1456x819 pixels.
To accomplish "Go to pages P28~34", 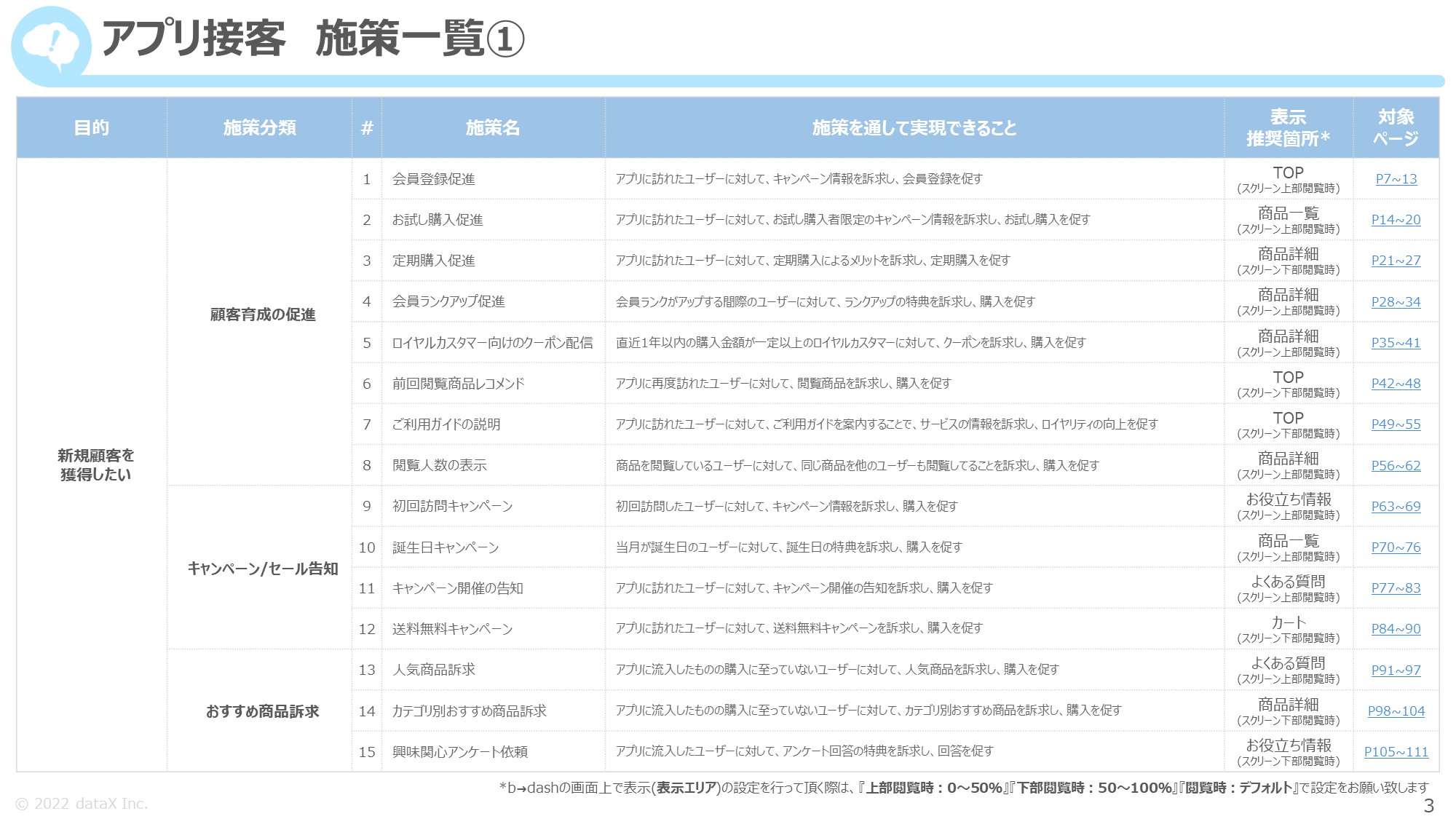I will point(1396,301).
